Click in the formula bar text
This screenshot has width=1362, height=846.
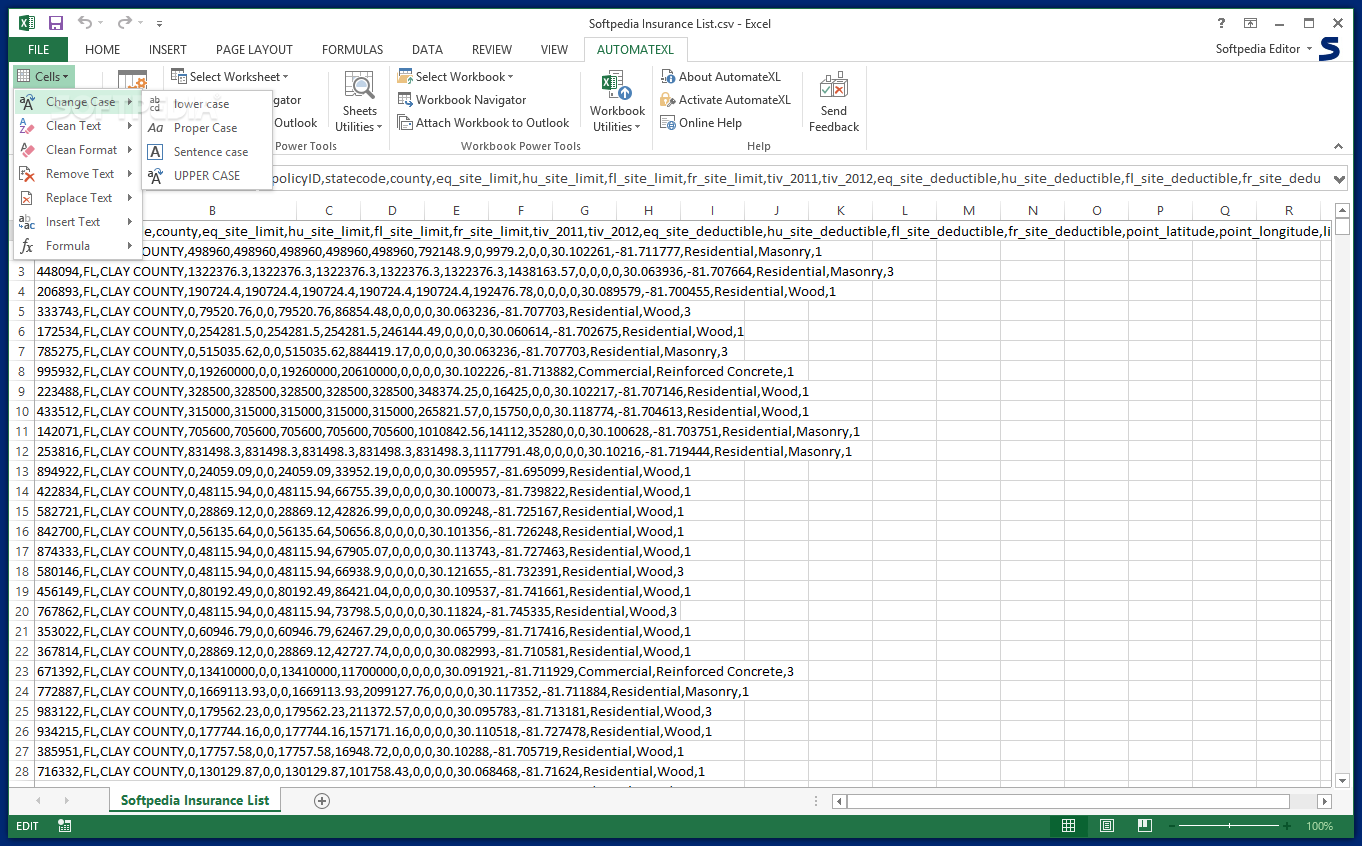795,179
